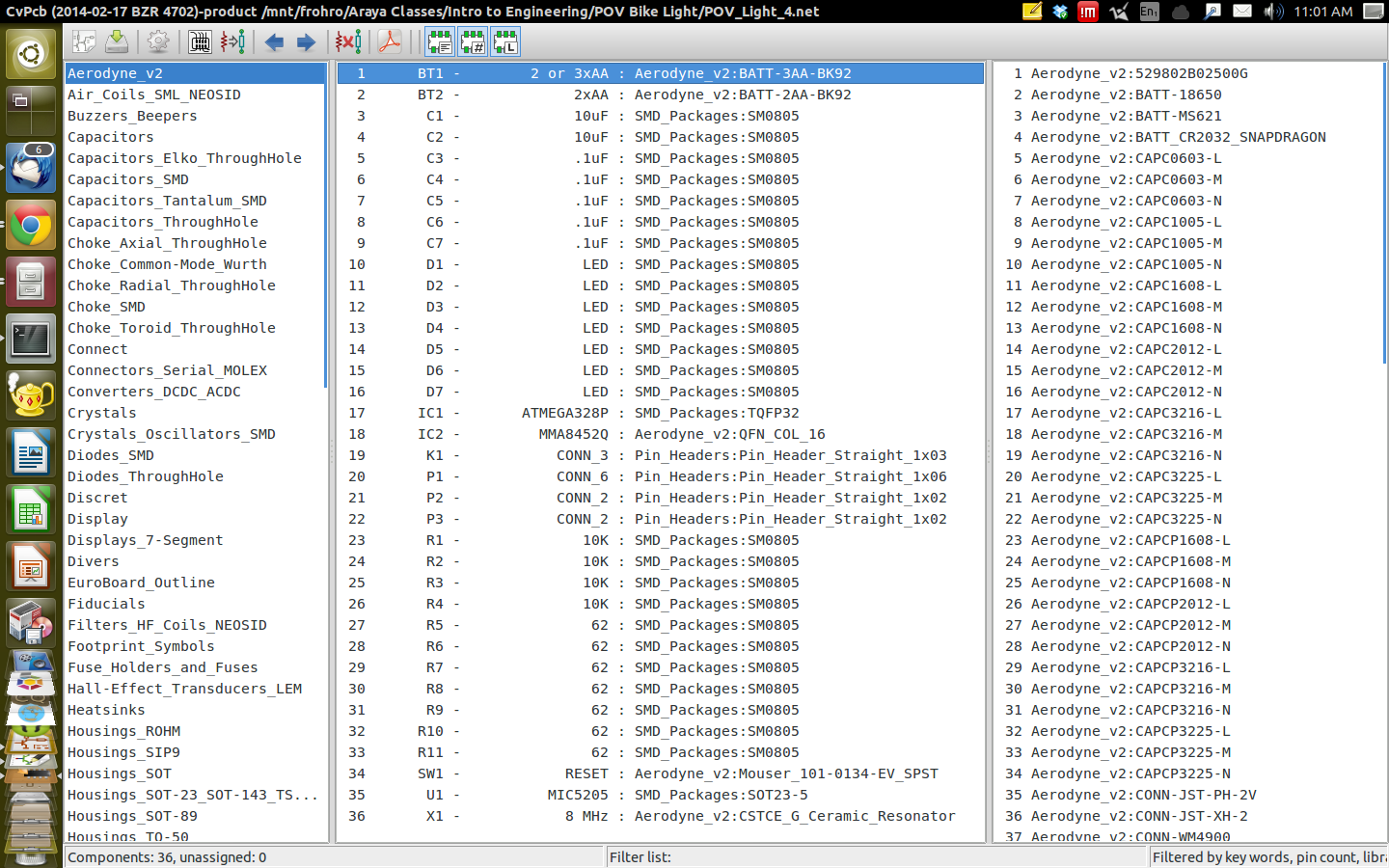Click the save associations icon

tap(117, 42)
